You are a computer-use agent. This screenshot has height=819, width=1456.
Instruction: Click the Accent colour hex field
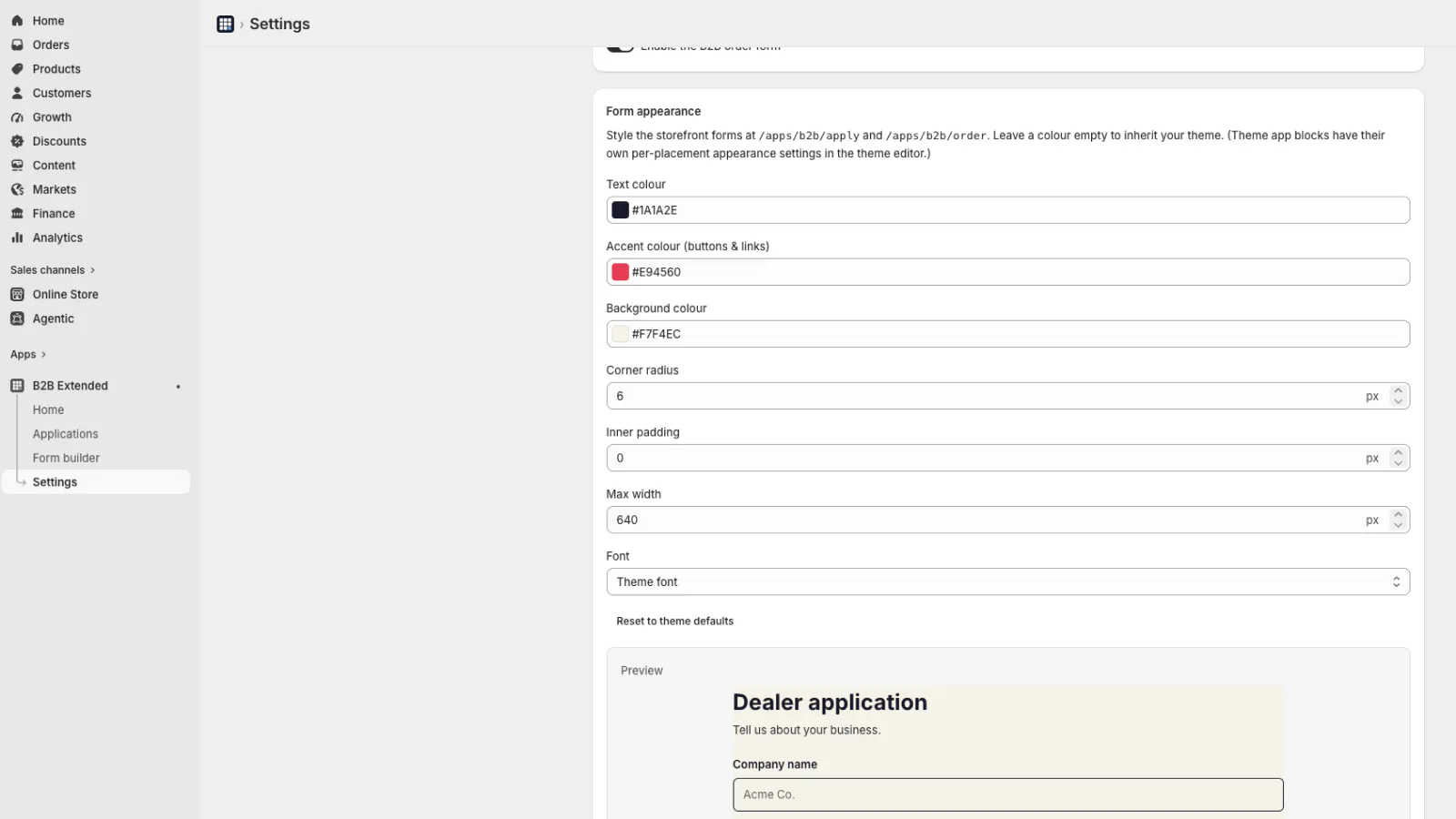(1007, 272)
